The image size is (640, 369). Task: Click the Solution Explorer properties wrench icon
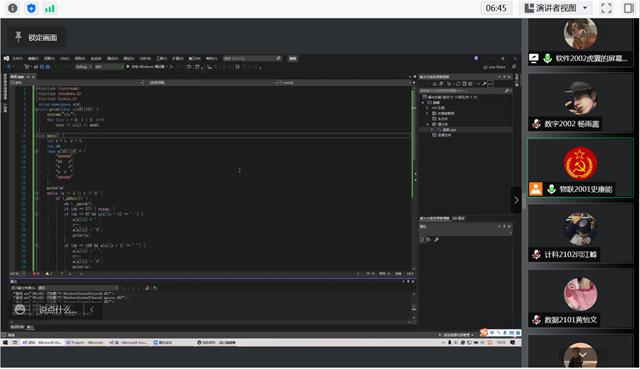click(484, 84)
